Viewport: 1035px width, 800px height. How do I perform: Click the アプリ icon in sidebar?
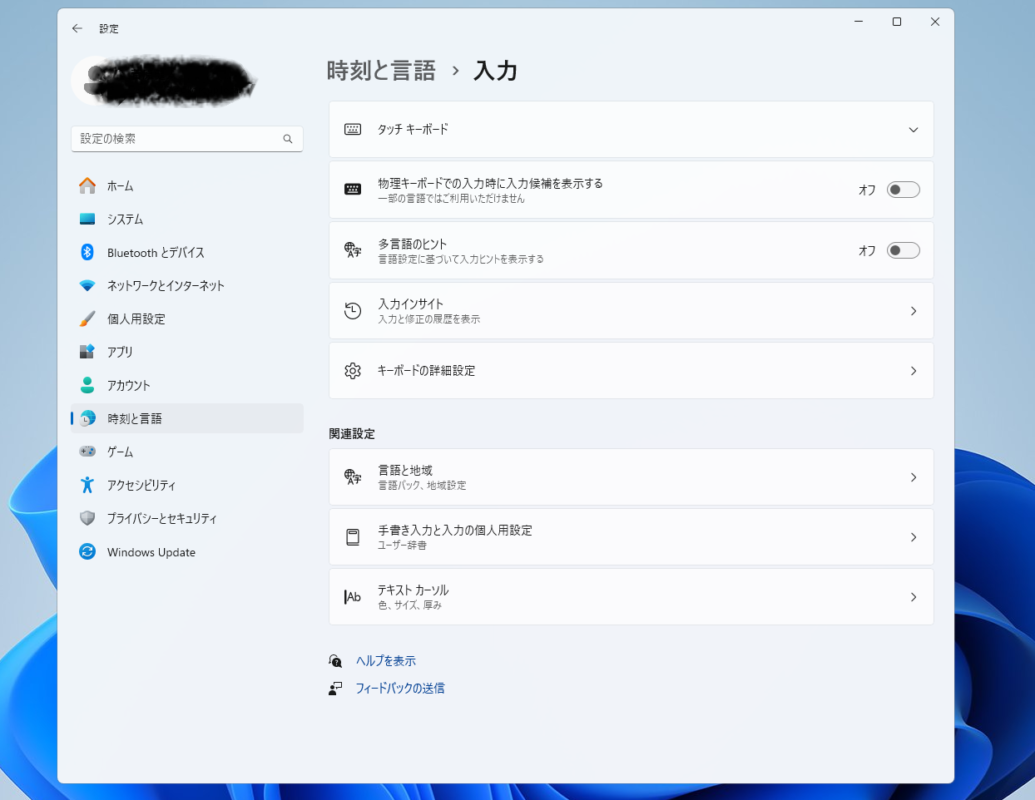[87, 352]
